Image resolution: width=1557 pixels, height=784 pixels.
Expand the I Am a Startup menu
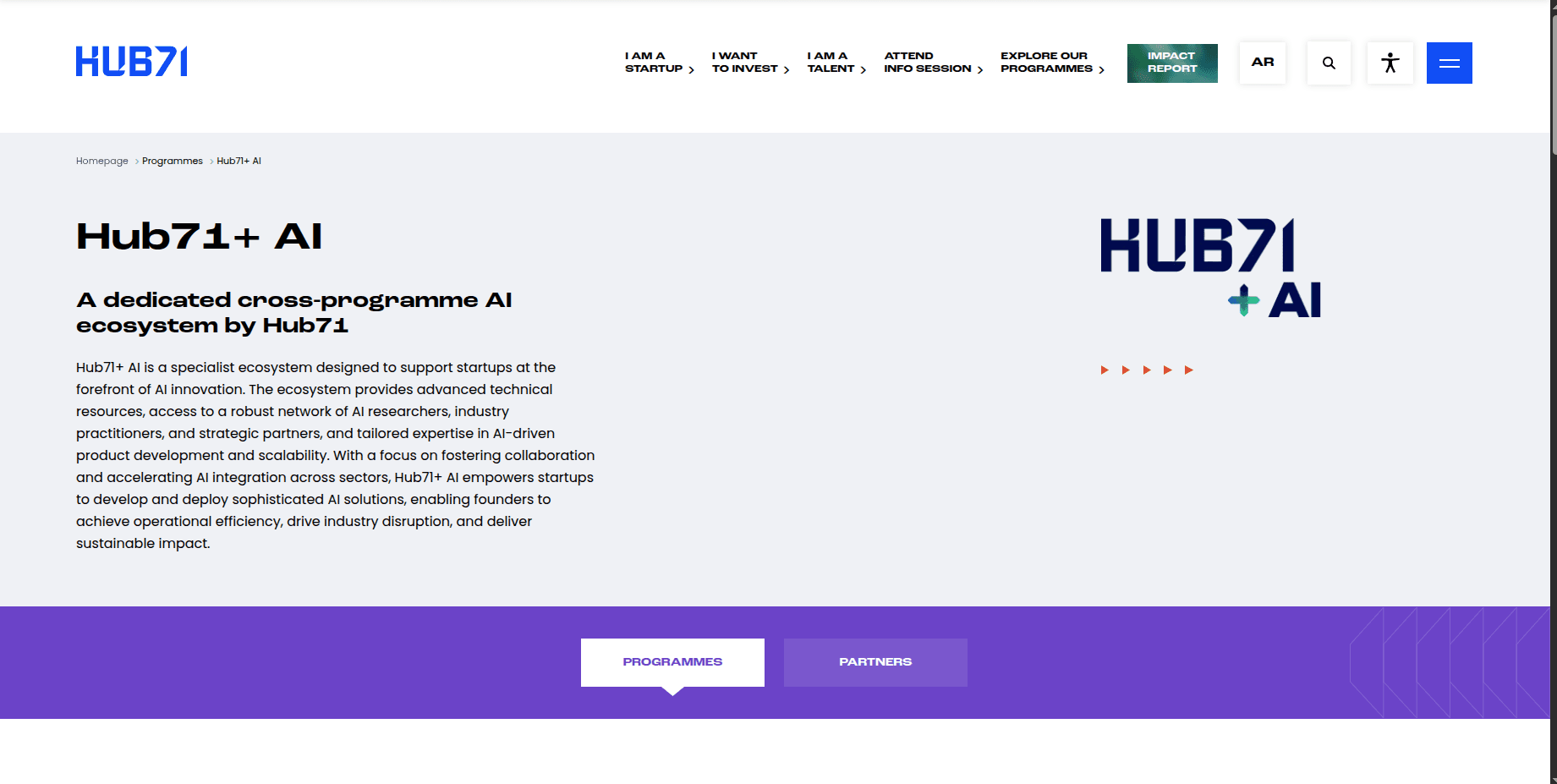[660, 63]
